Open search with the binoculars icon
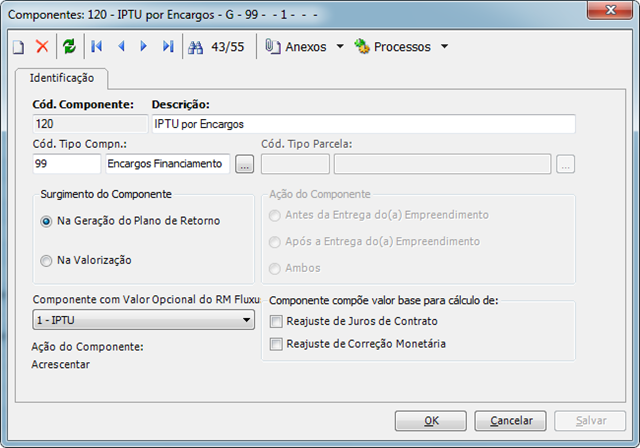 (x=195, y=47)
